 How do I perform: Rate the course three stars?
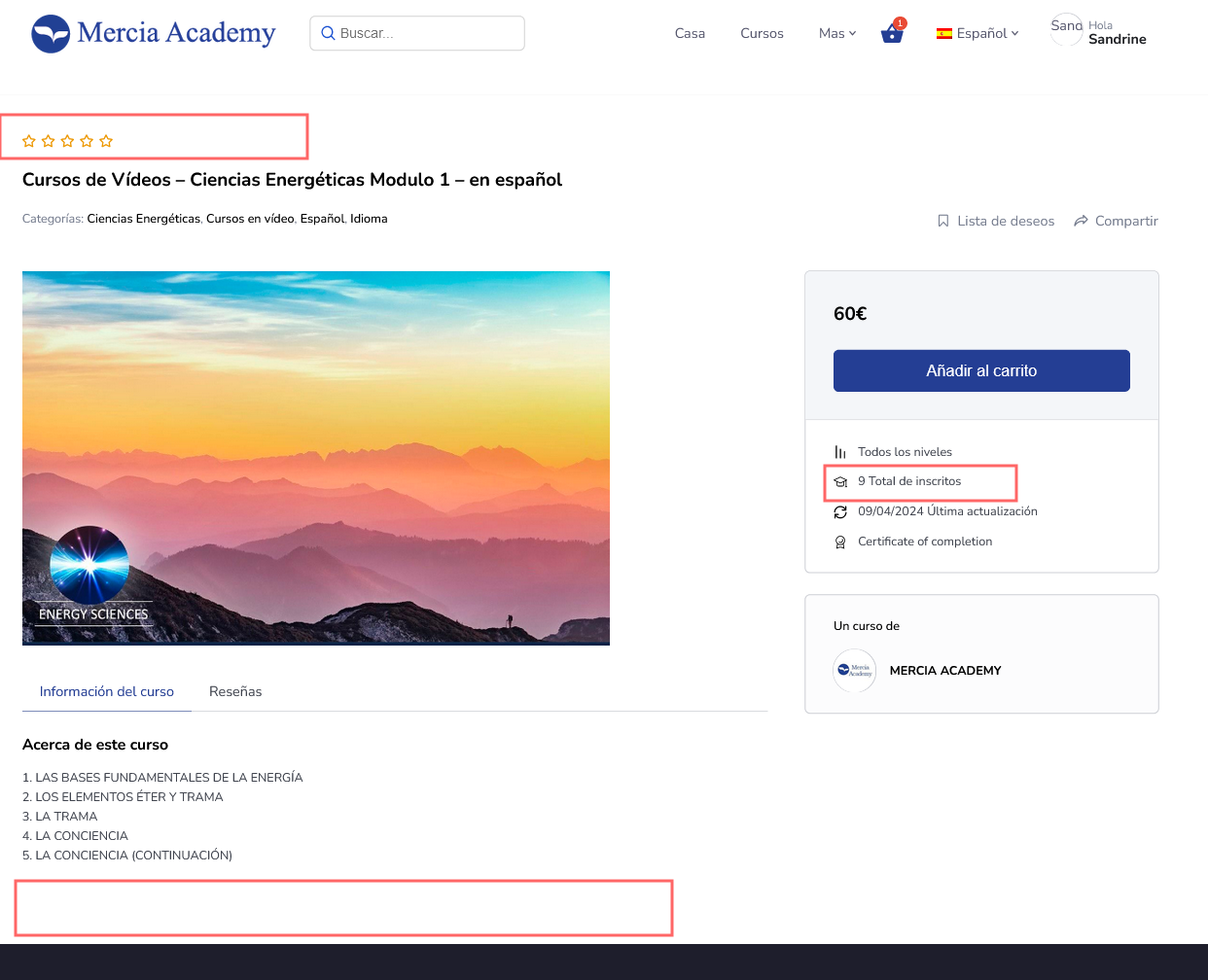coord(67,141)
